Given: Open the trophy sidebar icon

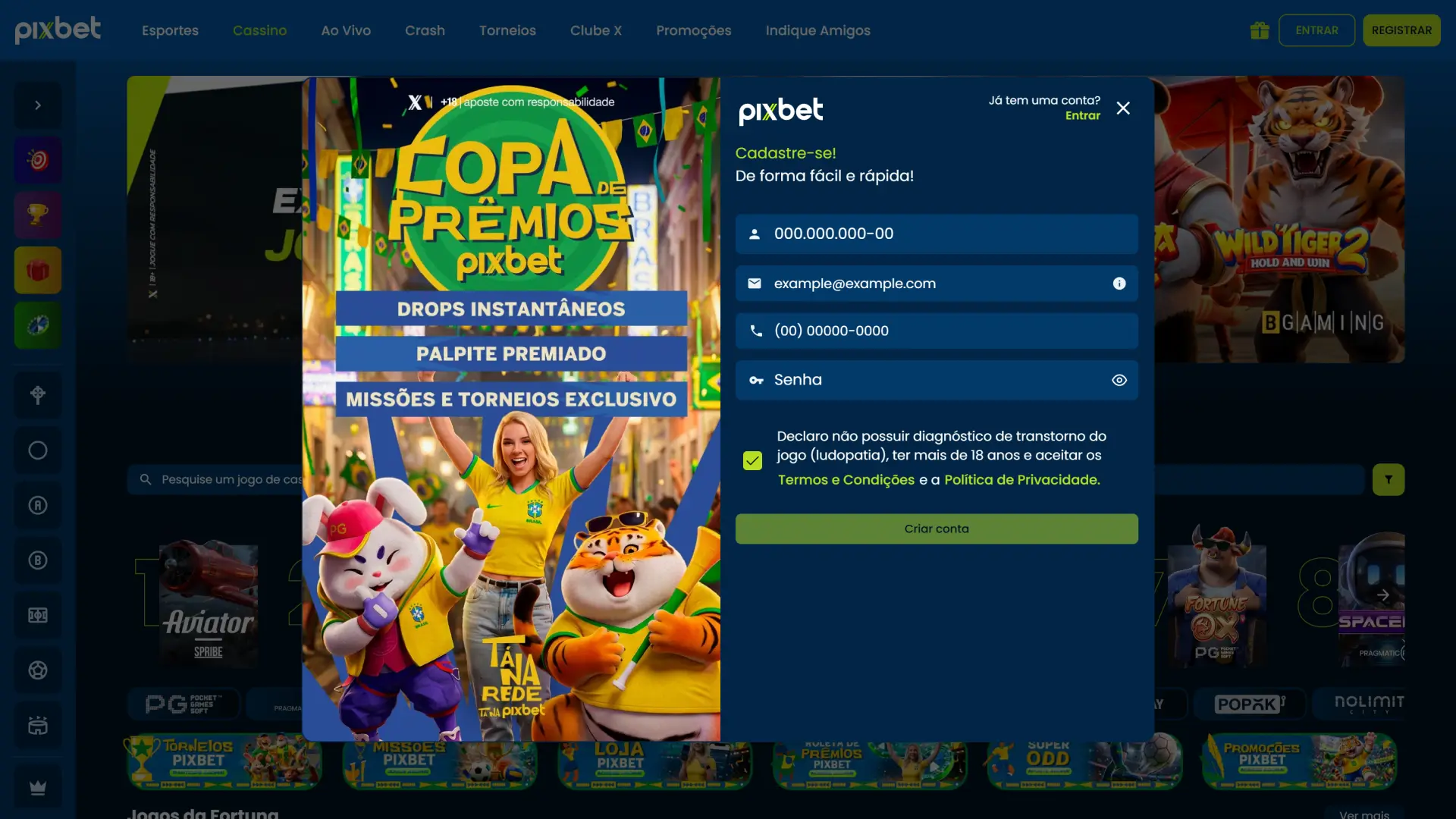Looking at the screenshot, I should [x=38, y=215].
